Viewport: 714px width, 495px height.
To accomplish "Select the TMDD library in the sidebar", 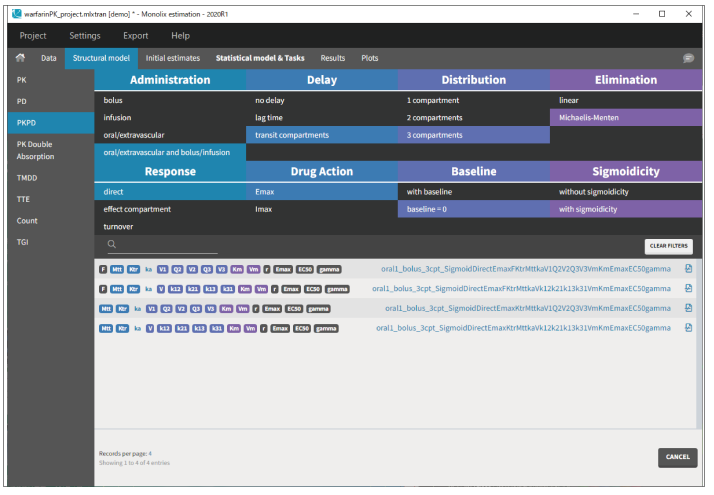I will [x=28, y=178].
